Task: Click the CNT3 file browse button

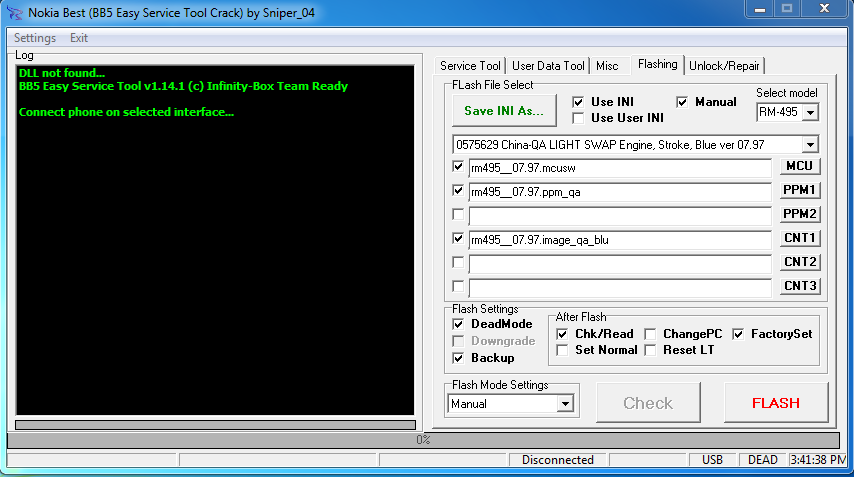Action: point(800,286)
